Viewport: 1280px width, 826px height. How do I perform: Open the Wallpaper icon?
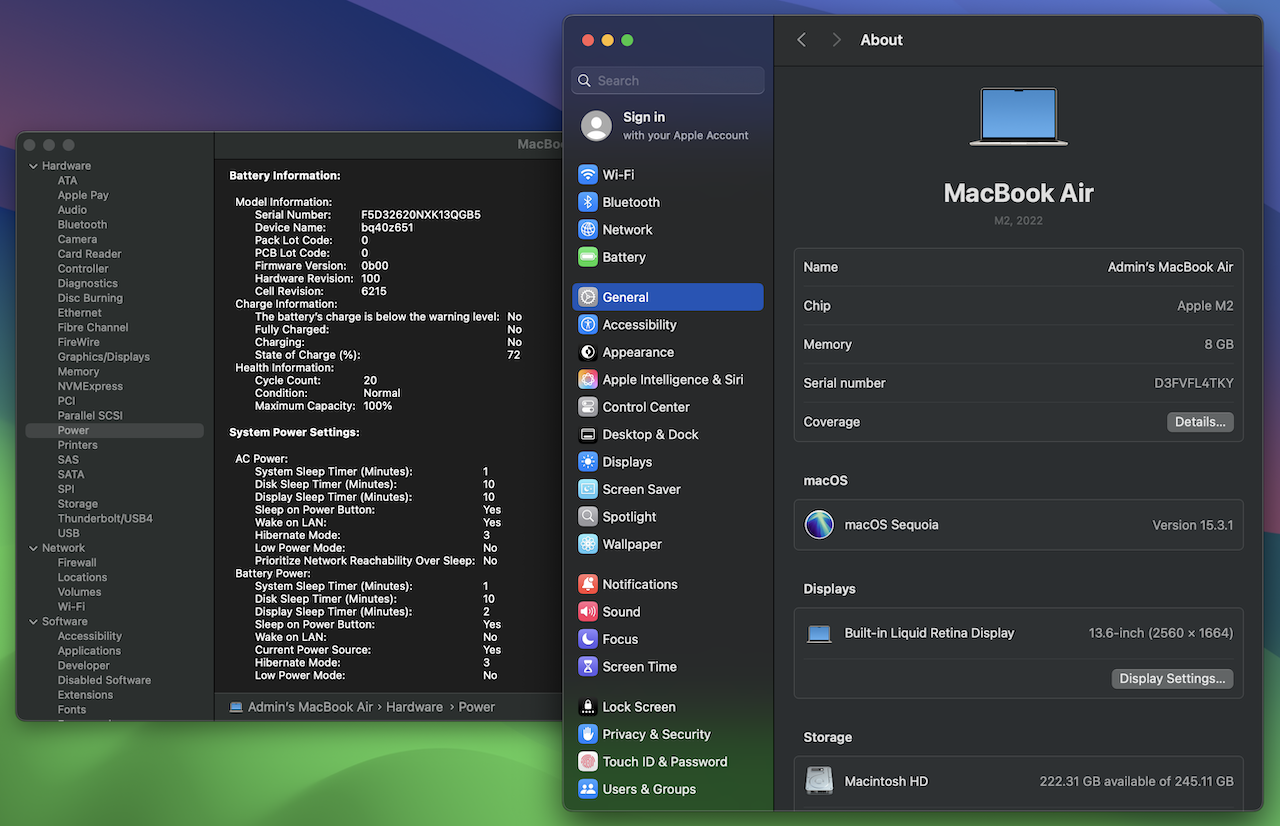click(x=588, y=545)
